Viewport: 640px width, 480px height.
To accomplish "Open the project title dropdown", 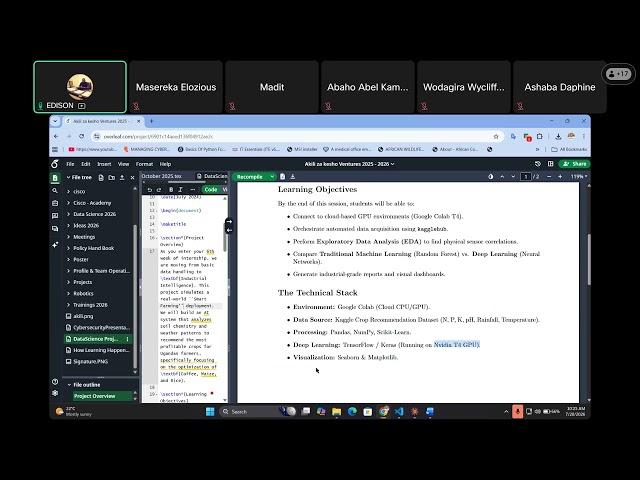I will click(349, 164).
